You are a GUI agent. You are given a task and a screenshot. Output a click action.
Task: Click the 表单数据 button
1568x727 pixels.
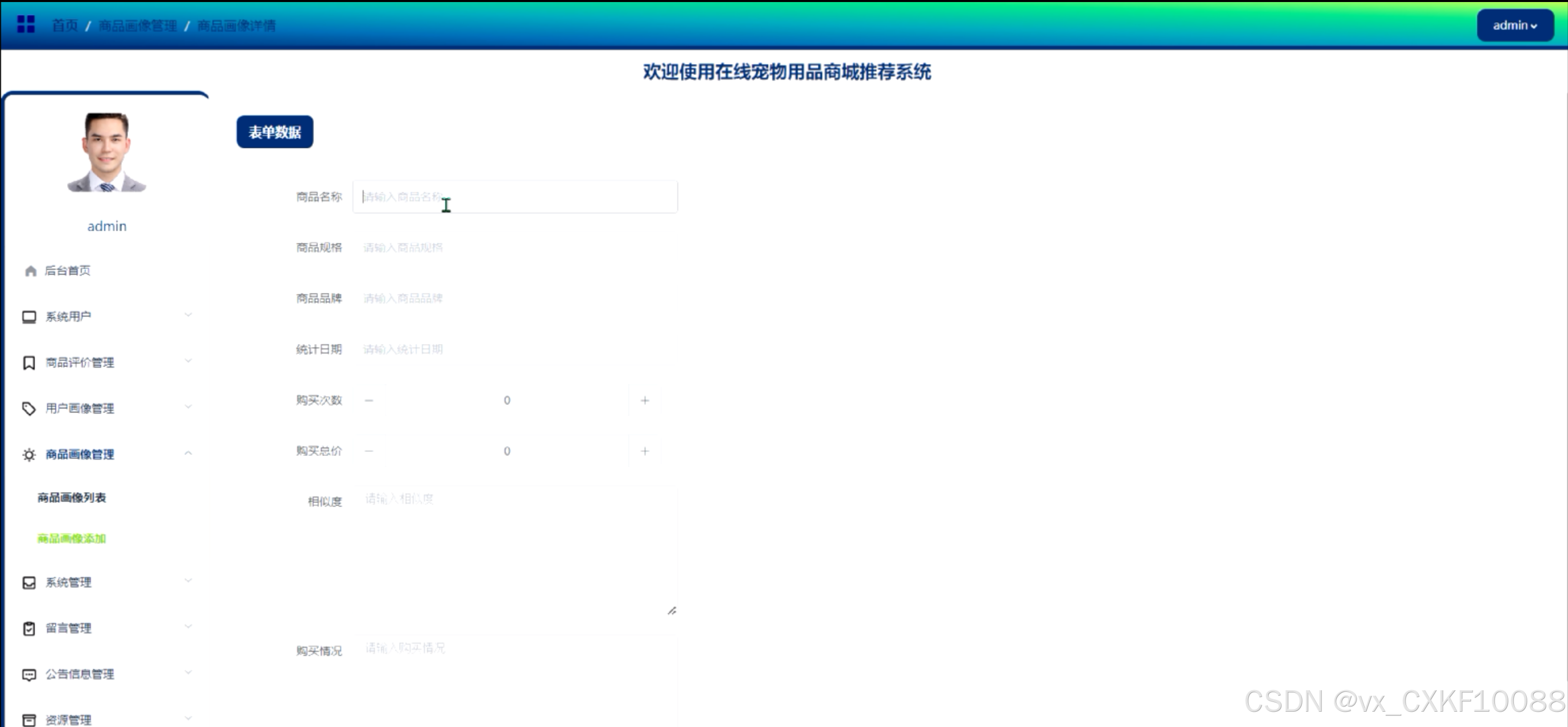click(x=274, y=132)
